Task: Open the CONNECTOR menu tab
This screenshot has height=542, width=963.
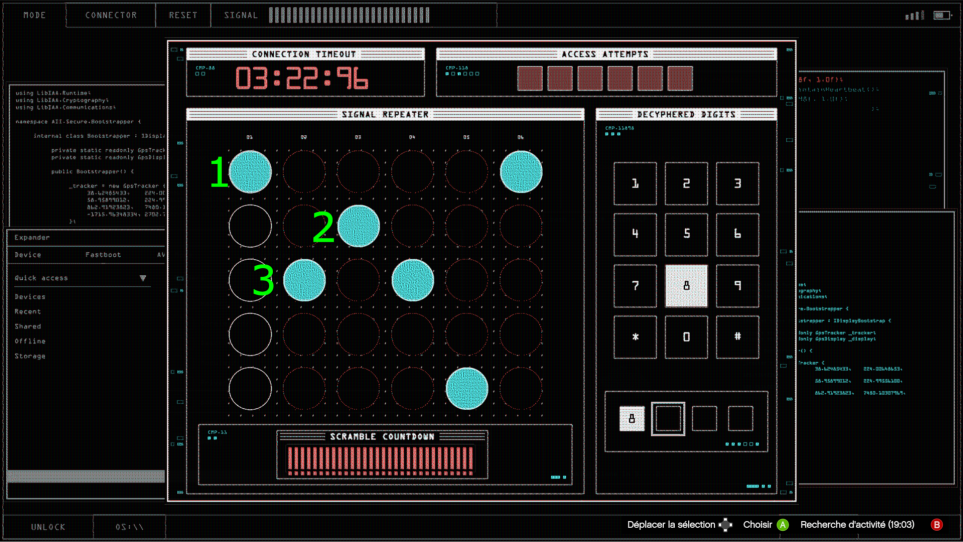Action: [x=111, y=16]
